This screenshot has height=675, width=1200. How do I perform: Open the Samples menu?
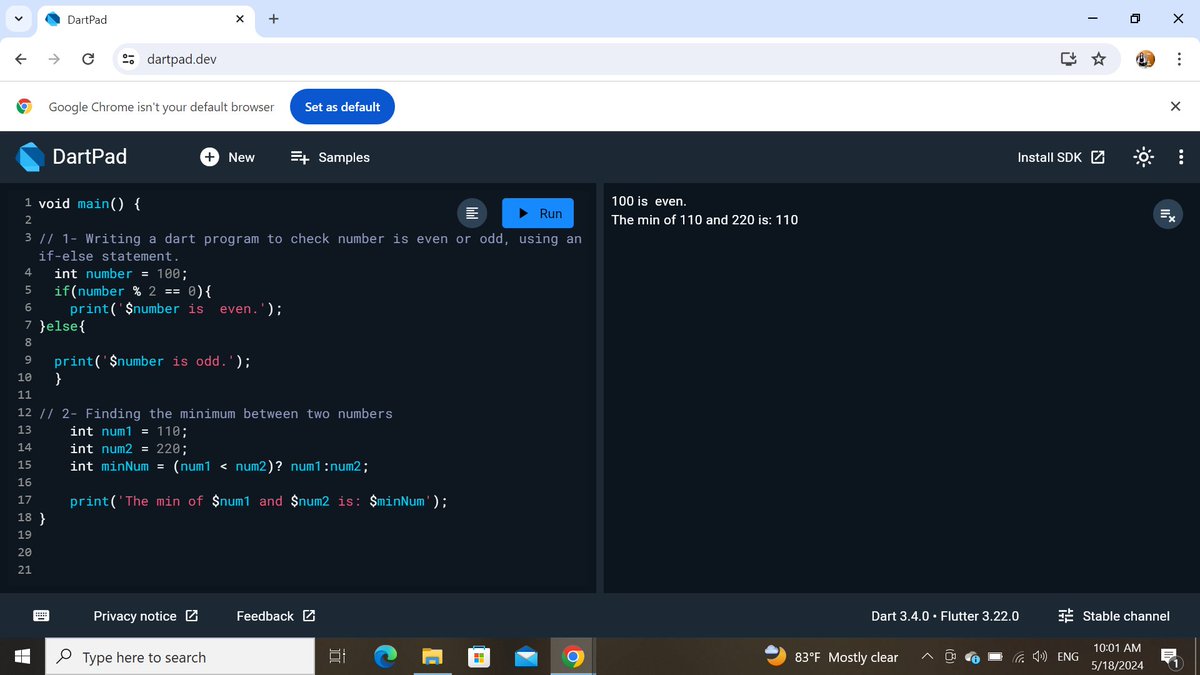[330, 157]
